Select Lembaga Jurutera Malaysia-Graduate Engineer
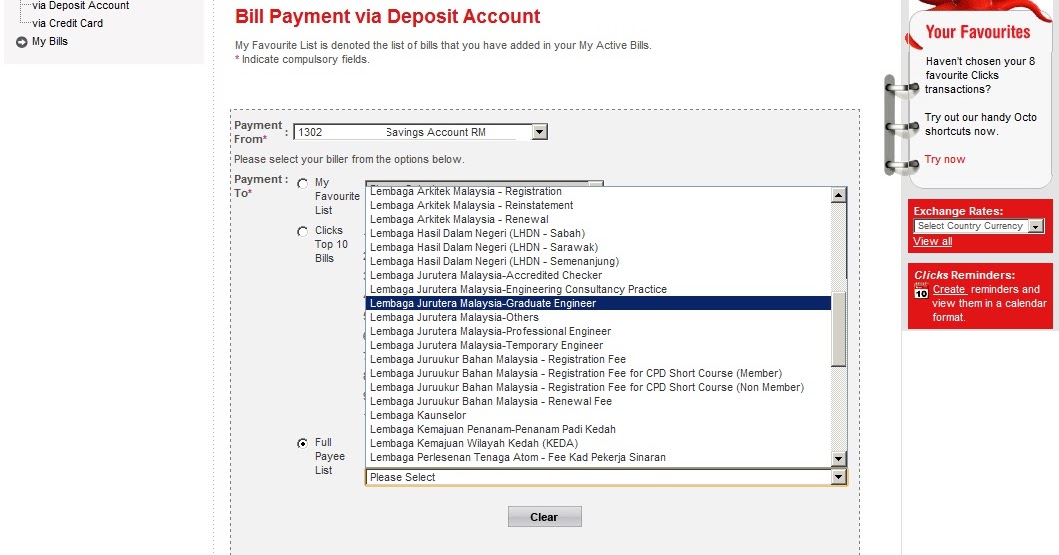Viewport: 1059px width, 555px height. [x=598, y=303]
